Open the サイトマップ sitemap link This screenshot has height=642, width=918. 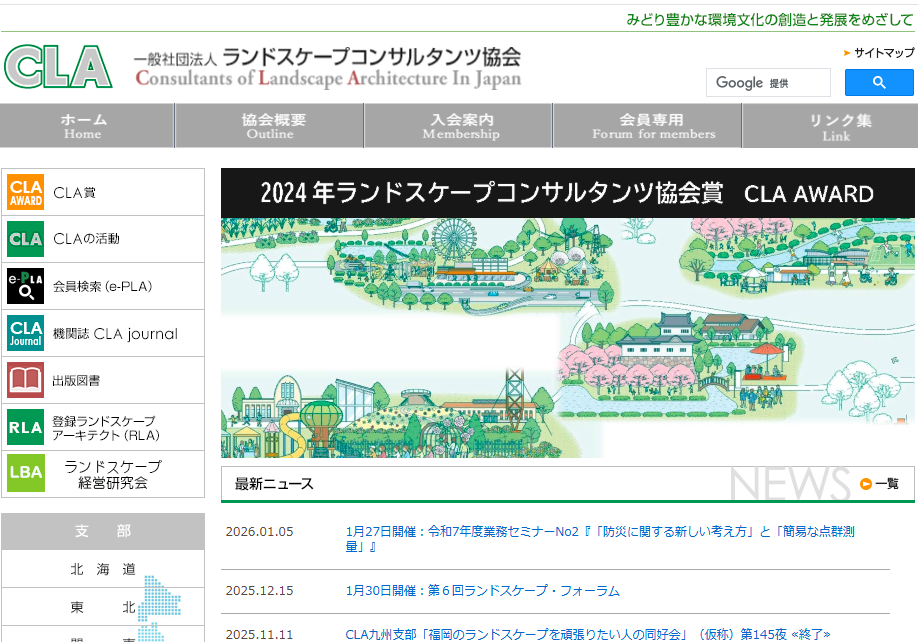tap(883, 53)
